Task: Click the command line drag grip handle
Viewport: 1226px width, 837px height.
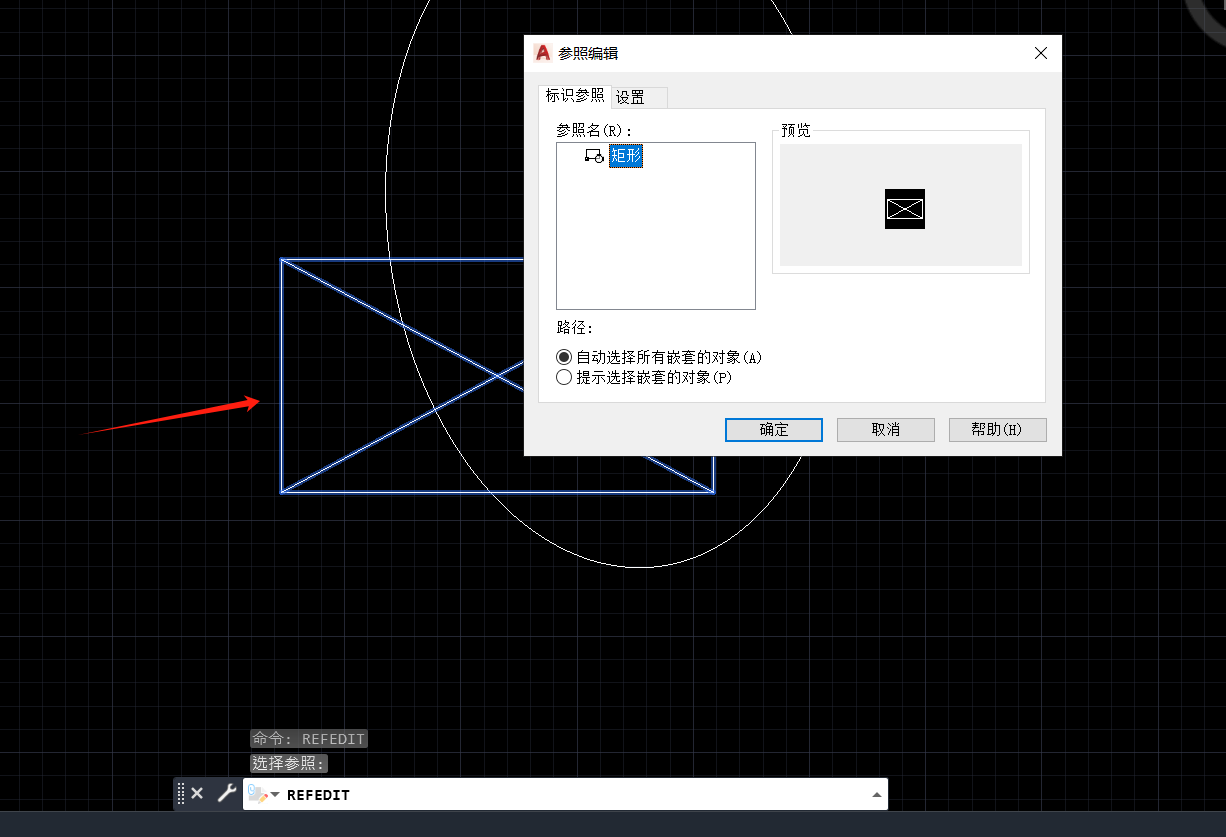Action: click(x=181, y=794)
